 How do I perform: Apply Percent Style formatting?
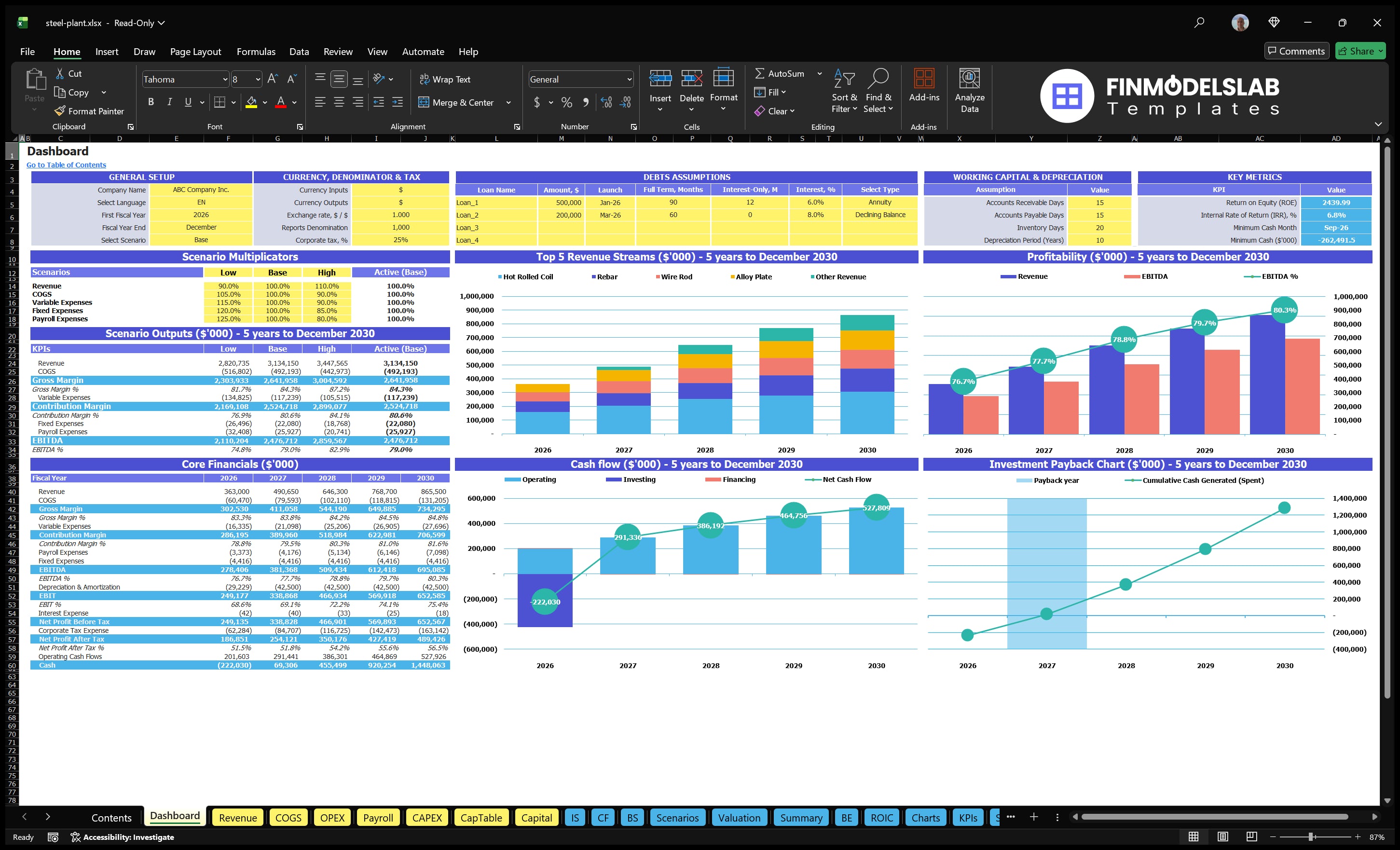tap(566, 103)
